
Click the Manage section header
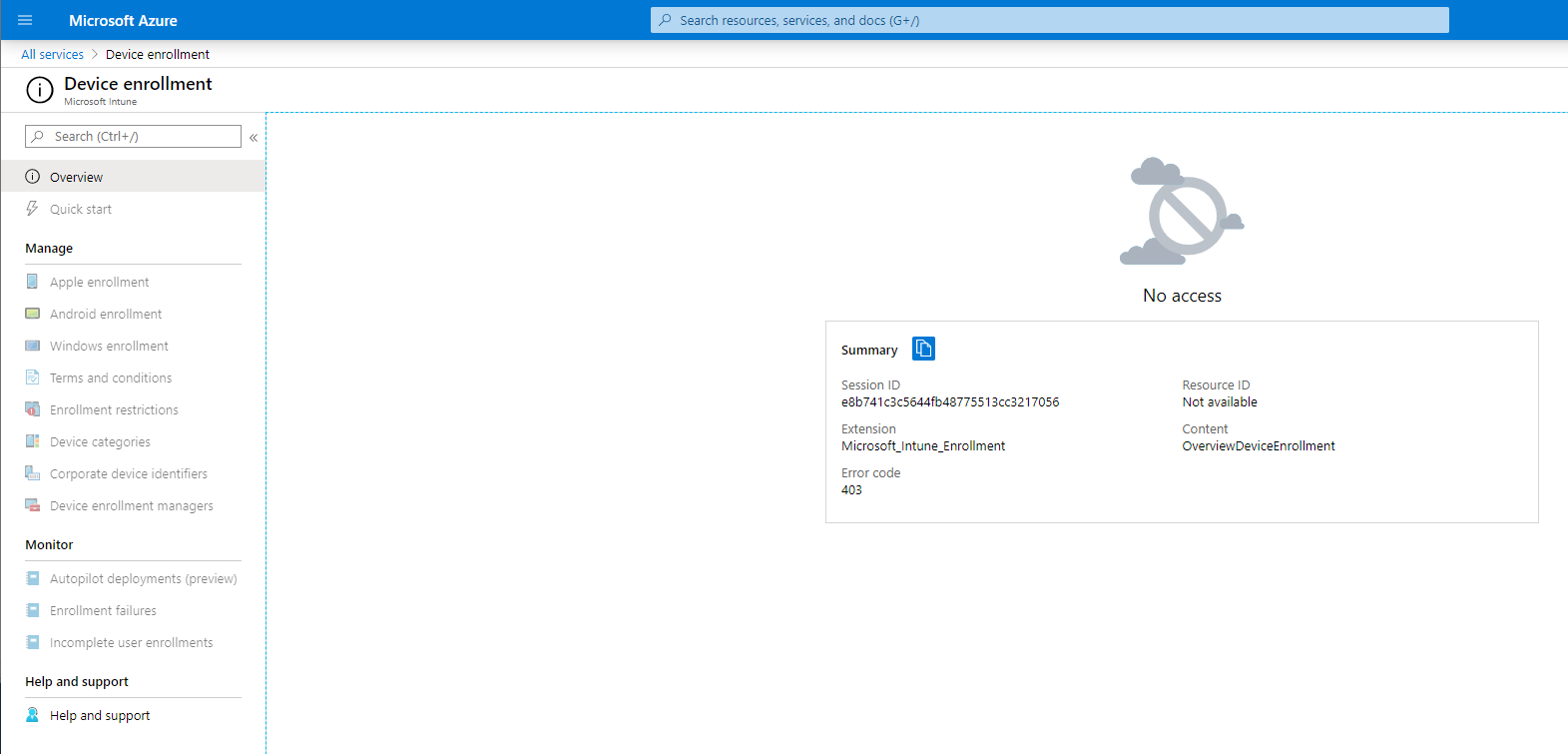pyautogui.click(x=49, y=249)
